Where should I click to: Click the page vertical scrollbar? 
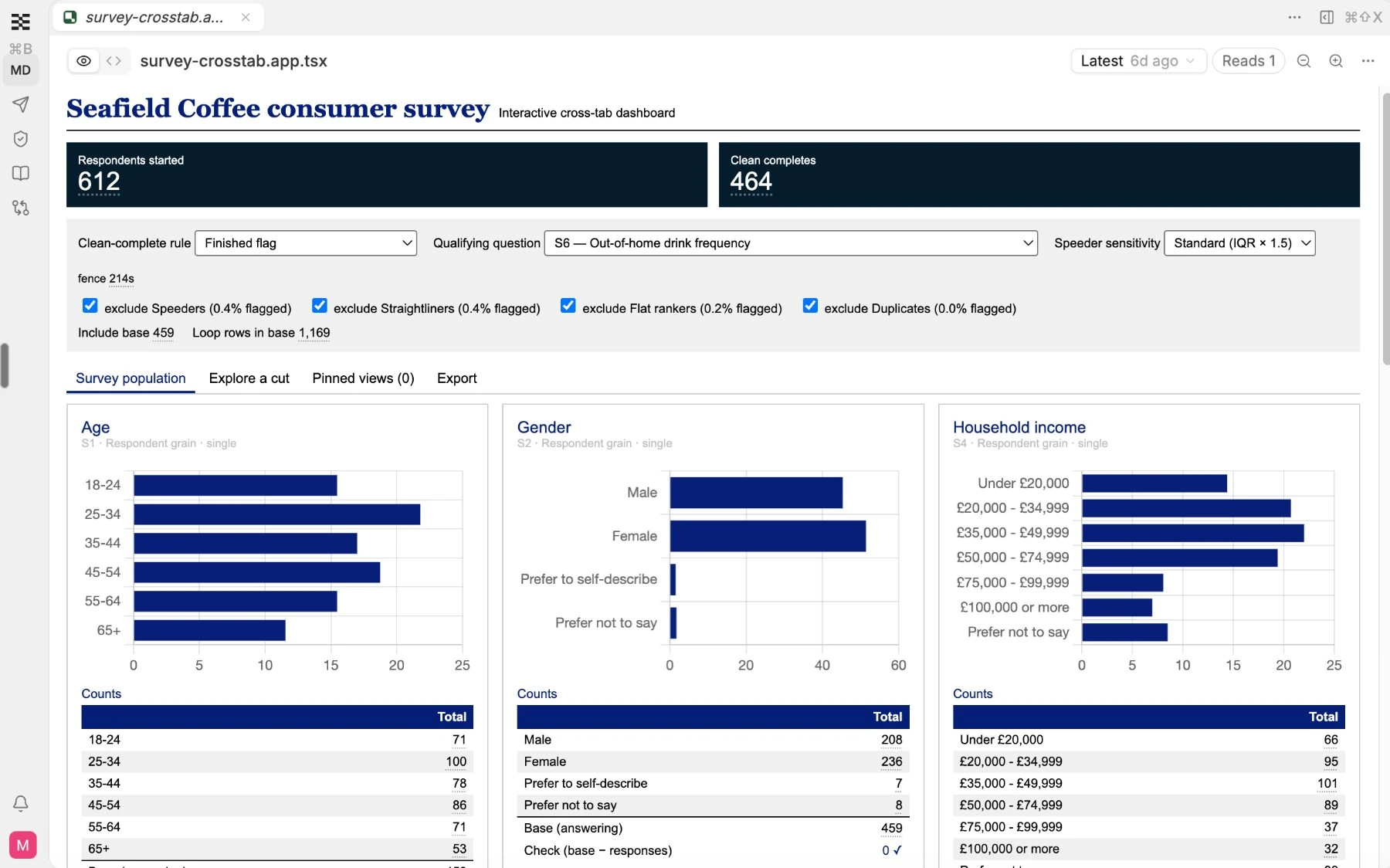click(x=1385, y=228)
